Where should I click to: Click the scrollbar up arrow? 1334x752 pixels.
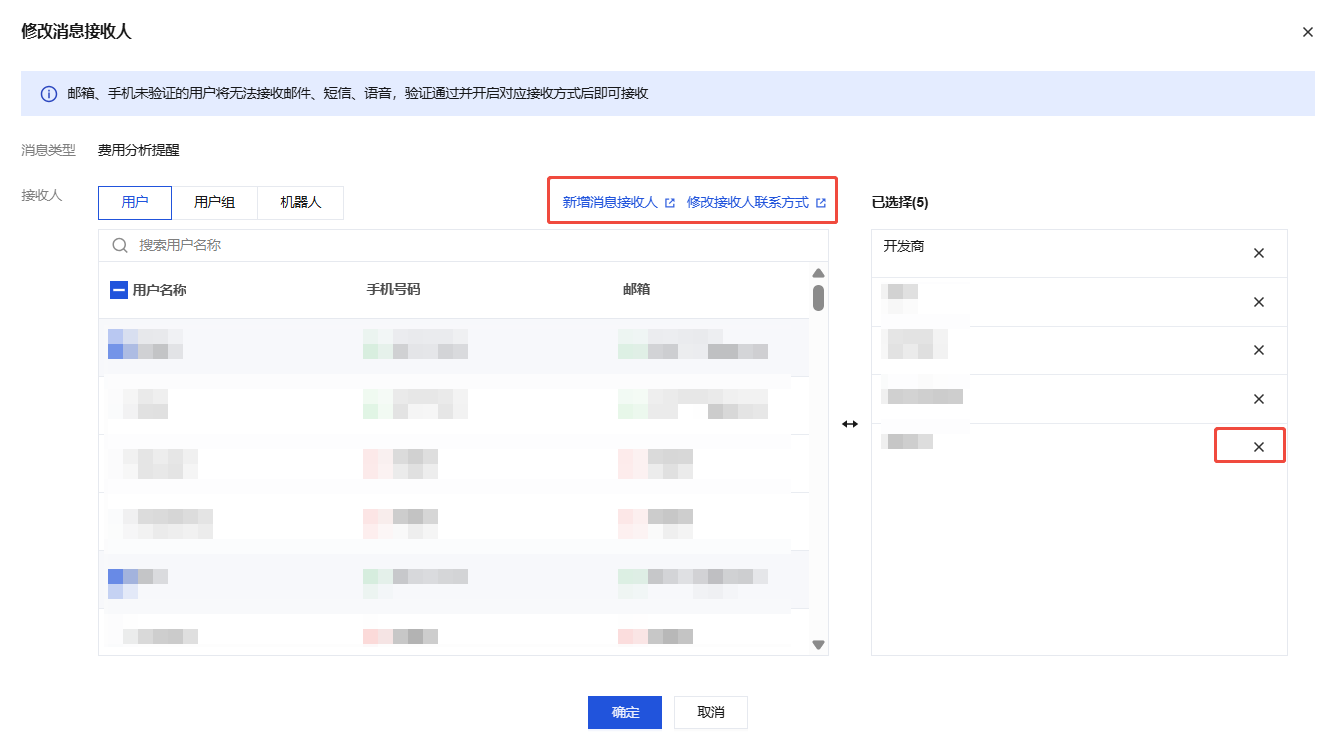[x=818, y=273]
